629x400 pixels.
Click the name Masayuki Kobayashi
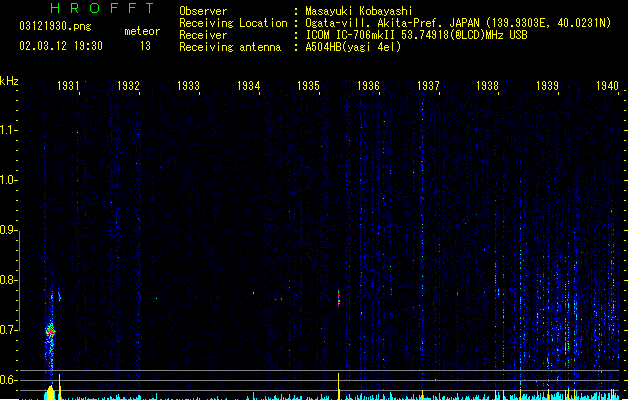pyautogui.click(x=359, y=11)
